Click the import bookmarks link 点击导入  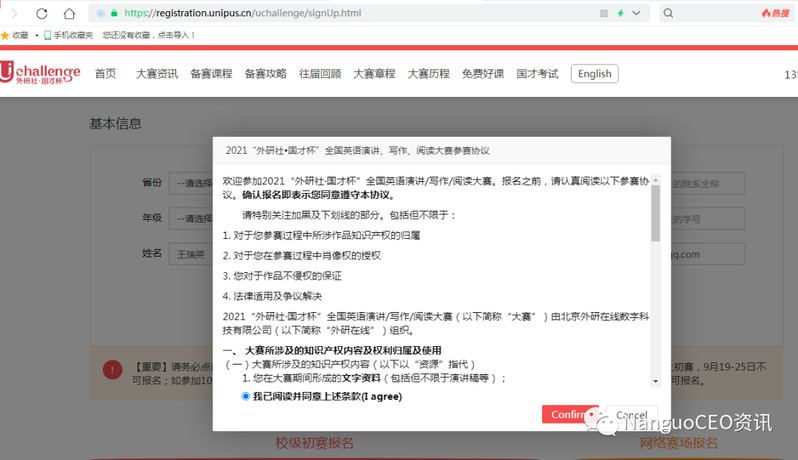[177, 35]
